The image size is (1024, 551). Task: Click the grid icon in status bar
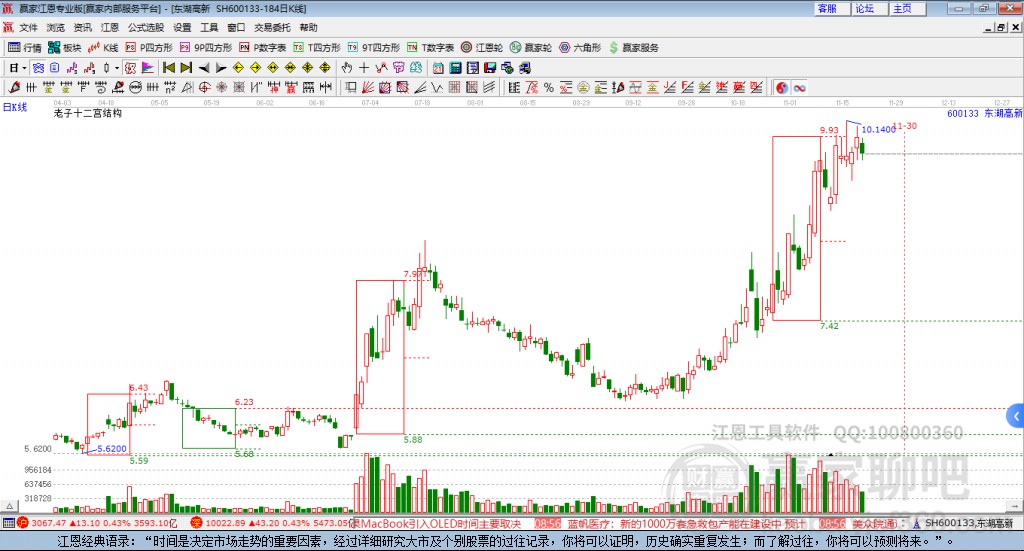(x=8, y=523)
